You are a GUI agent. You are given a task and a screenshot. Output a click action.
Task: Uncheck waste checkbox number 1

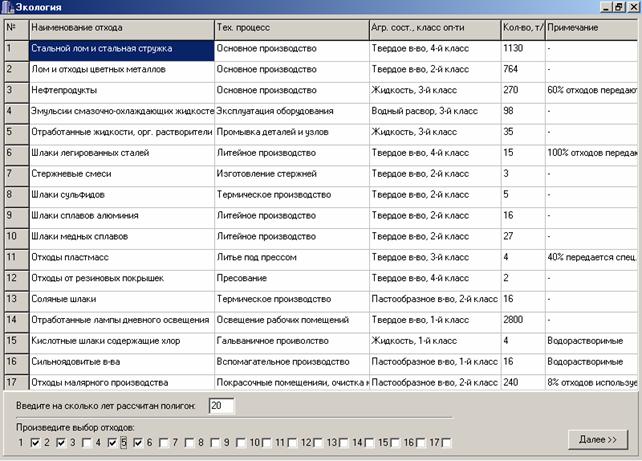click(35, 442)
